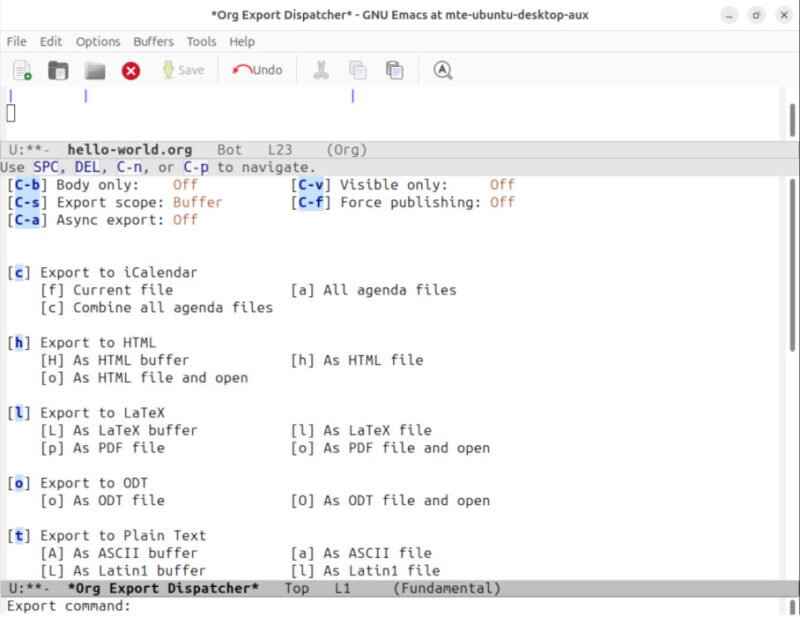Choose the Export to HTML entry

95,342
